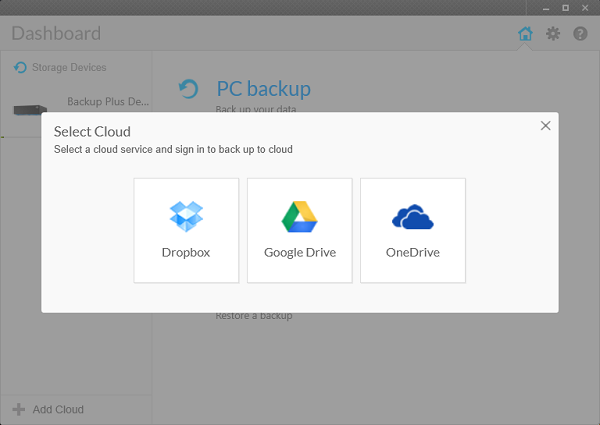Click the 'Add Cloud' label text

[58, 409]
